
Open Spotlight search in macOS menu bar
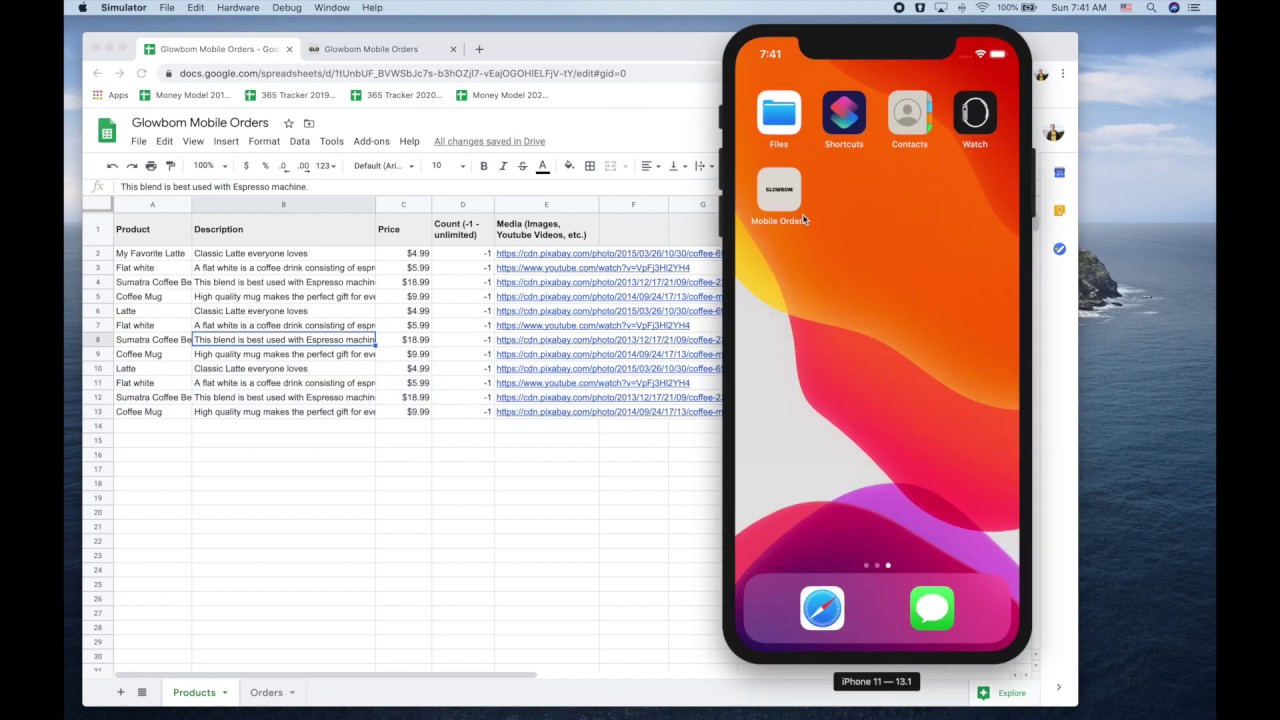click(x=1151, y=8)
